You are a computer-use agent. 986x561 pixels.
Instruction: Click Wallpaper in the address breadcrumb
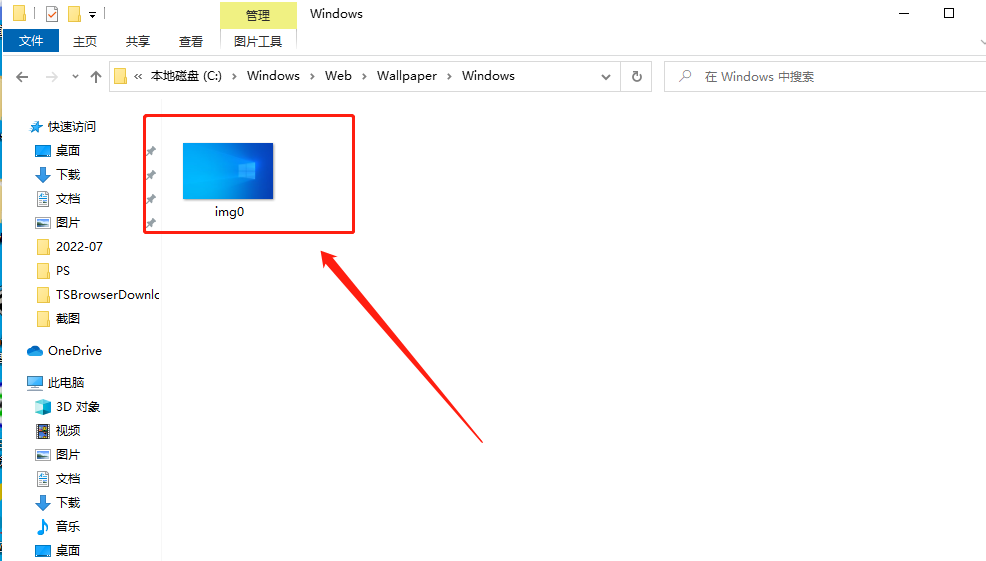click(x=406, y=76)
